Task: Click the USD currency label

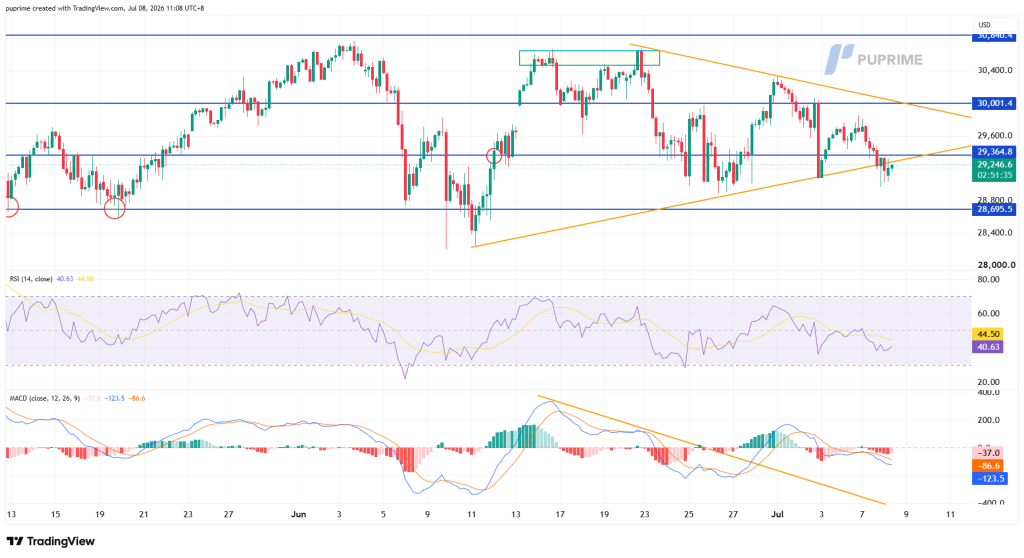Action: pyautogui.click(x=984, y=25)
